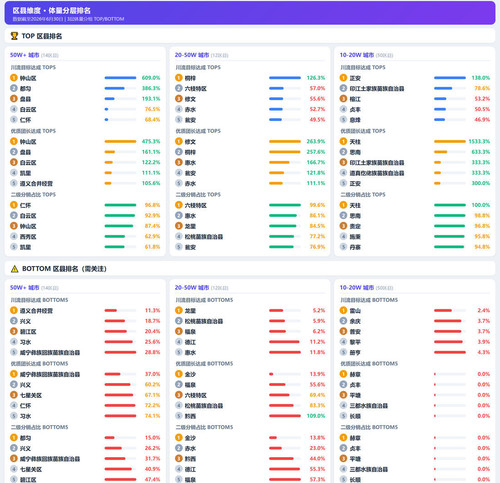
Task: Click the 77.2% value
Action: (x=317, y=236)
